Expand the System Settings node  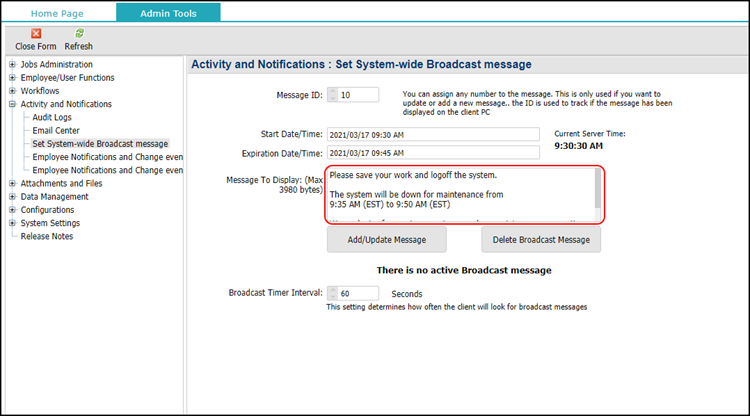pos(12,223)
